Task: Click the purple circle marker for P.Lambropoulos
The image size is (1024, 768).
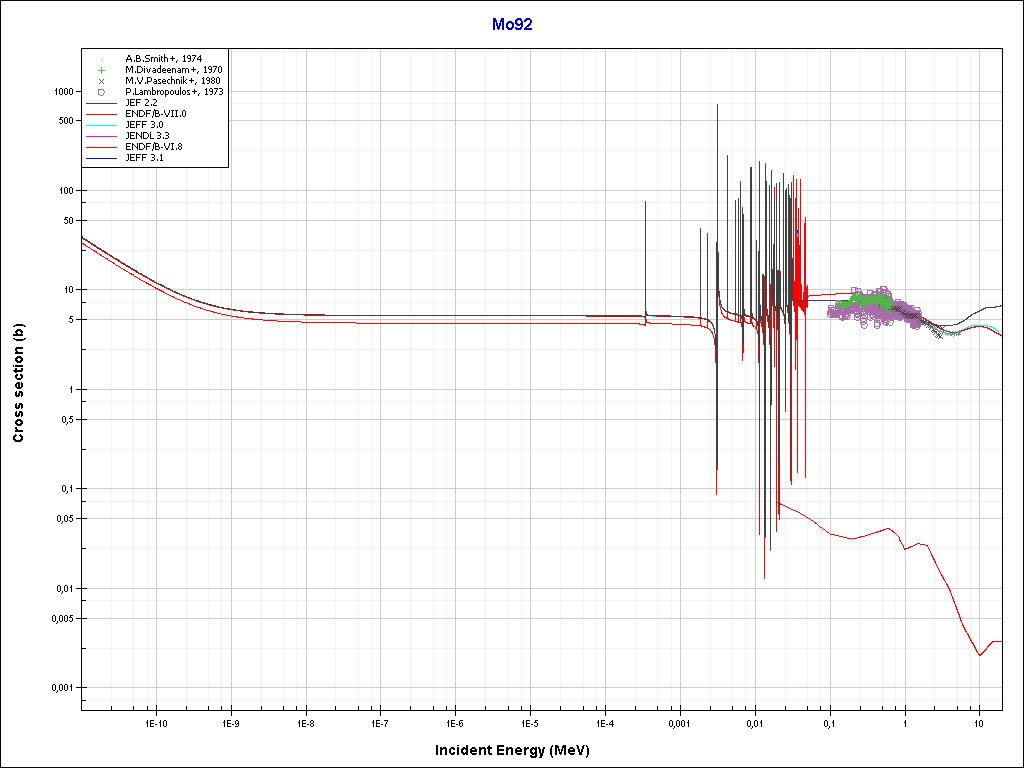Action: tap(101, 92)
